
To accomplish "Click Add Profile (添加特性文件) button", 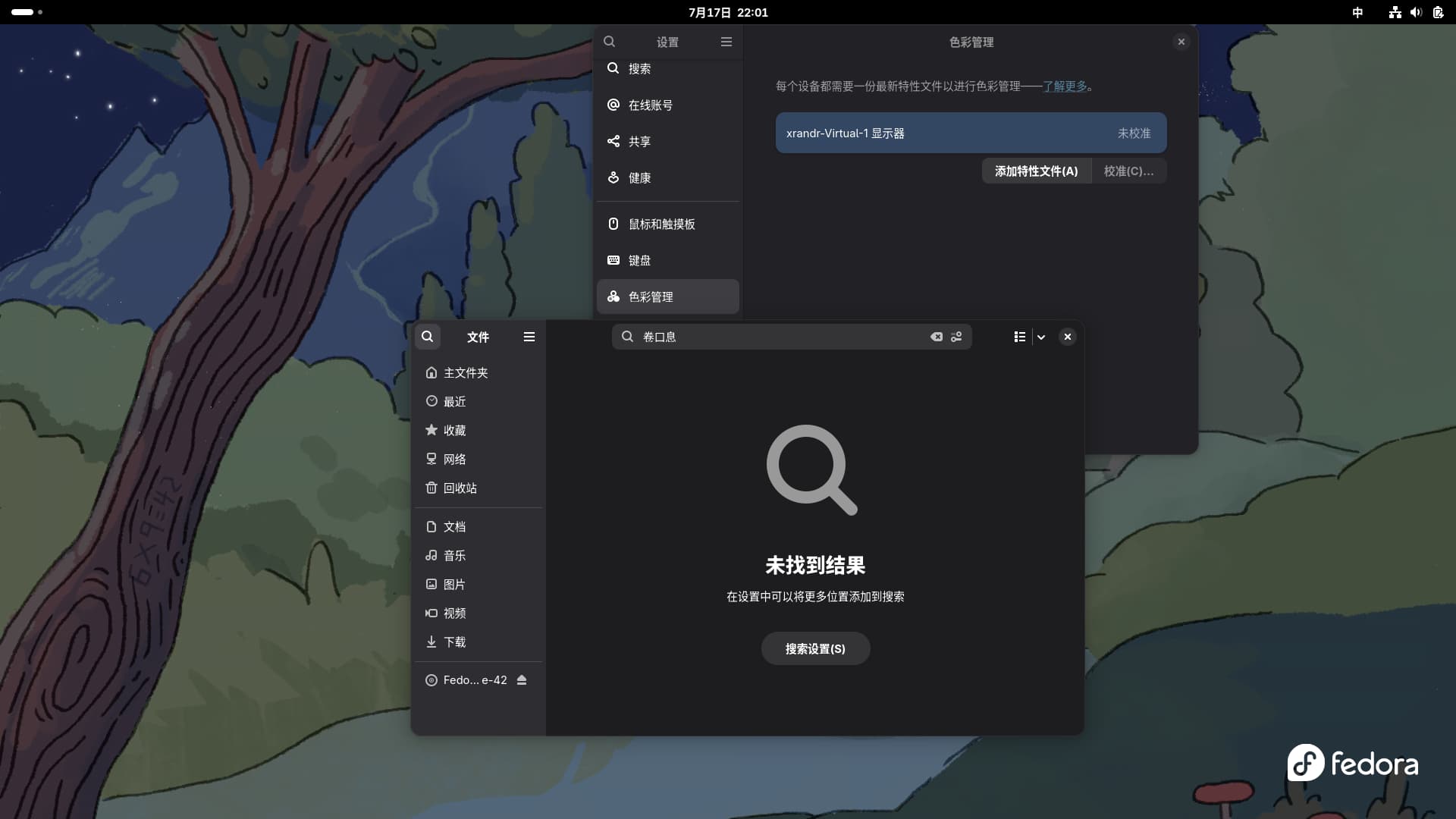I will (x=1036, y=171).
